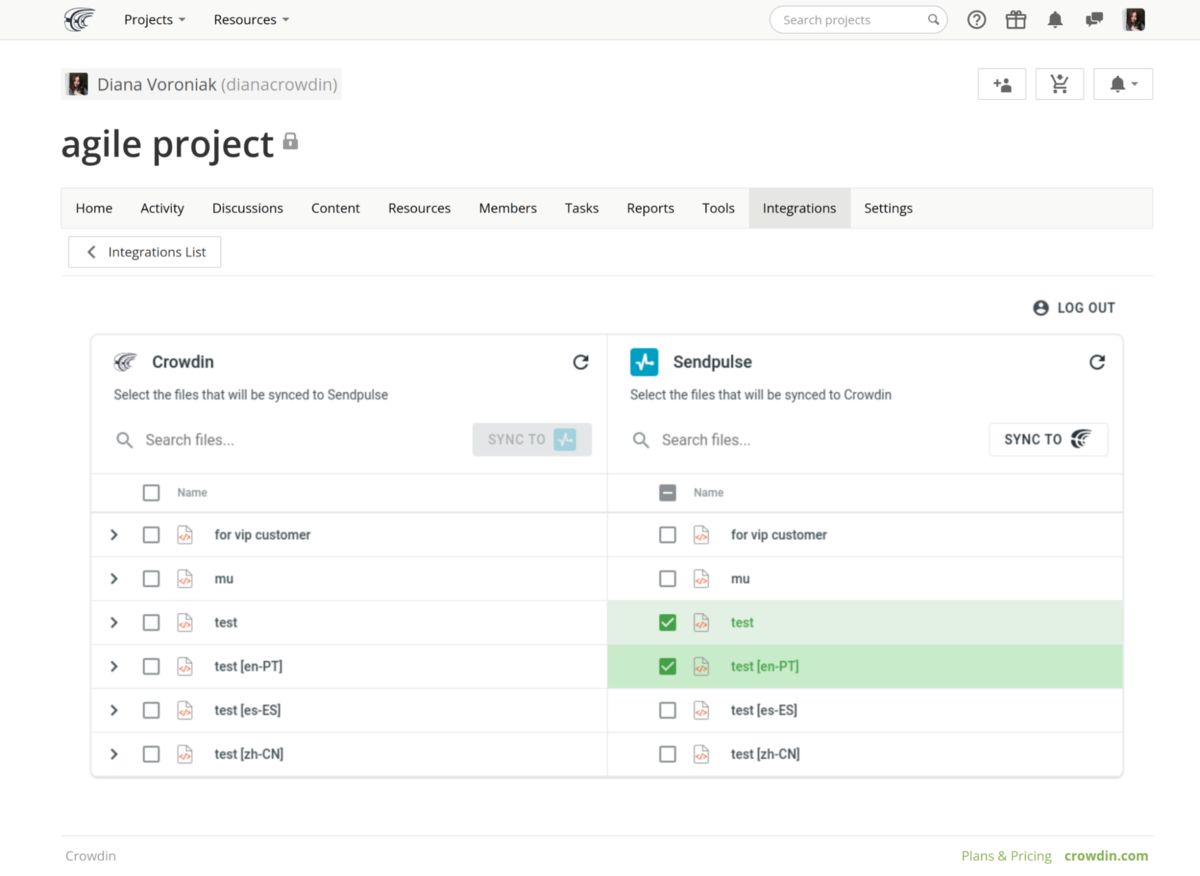Click file icon for Crowdin 'mu'

coord(185,579)
